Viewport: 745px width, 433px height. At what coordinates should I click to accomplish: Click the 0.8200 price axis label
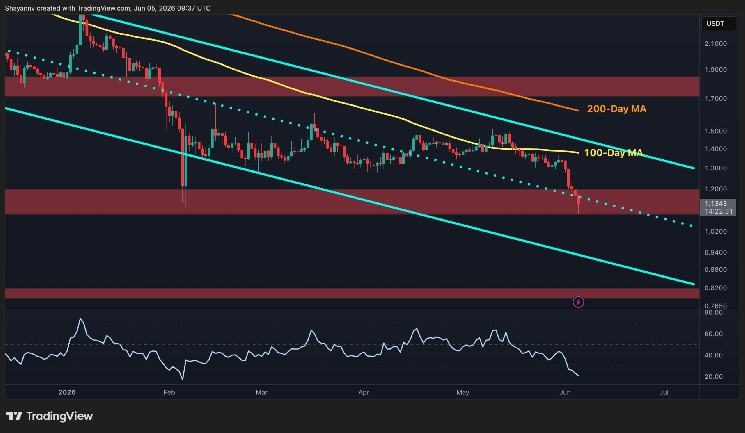(716, 288)
